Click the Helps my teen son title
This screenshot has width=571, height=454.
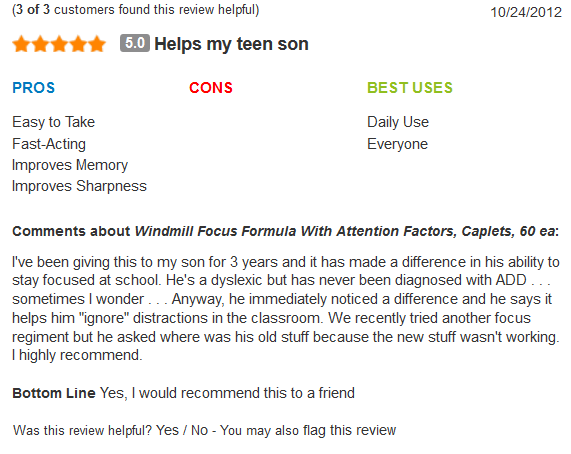[231, 44]
